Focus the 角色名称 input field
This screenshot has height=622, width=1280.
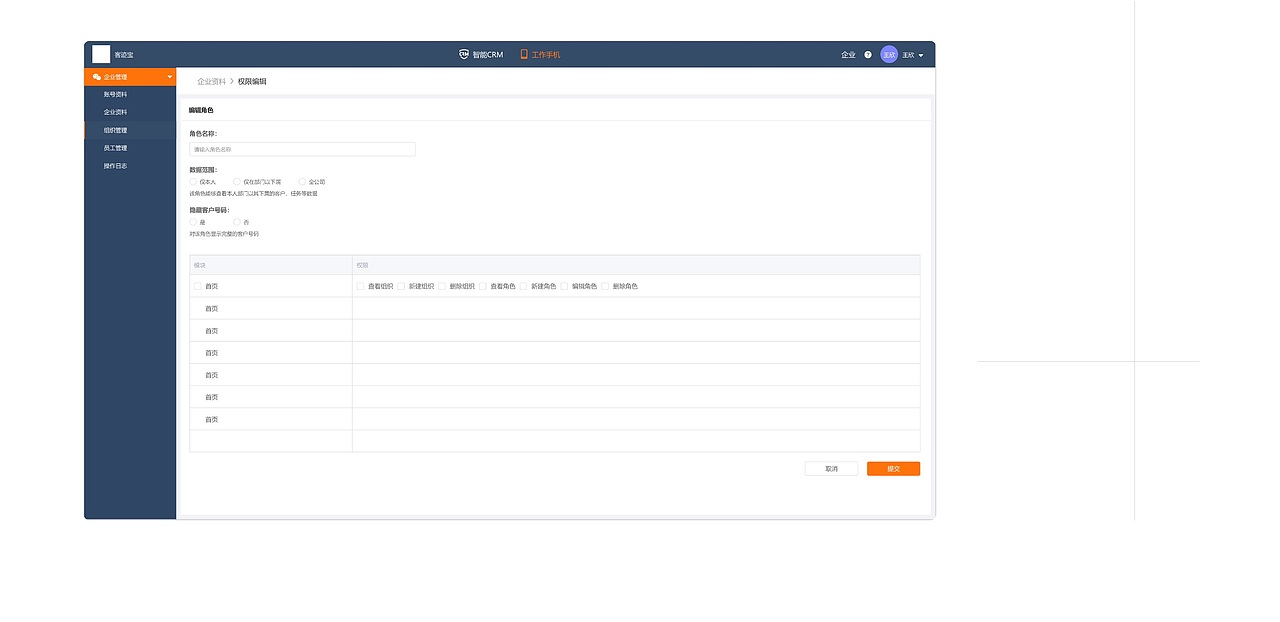[x=302, y=149]
